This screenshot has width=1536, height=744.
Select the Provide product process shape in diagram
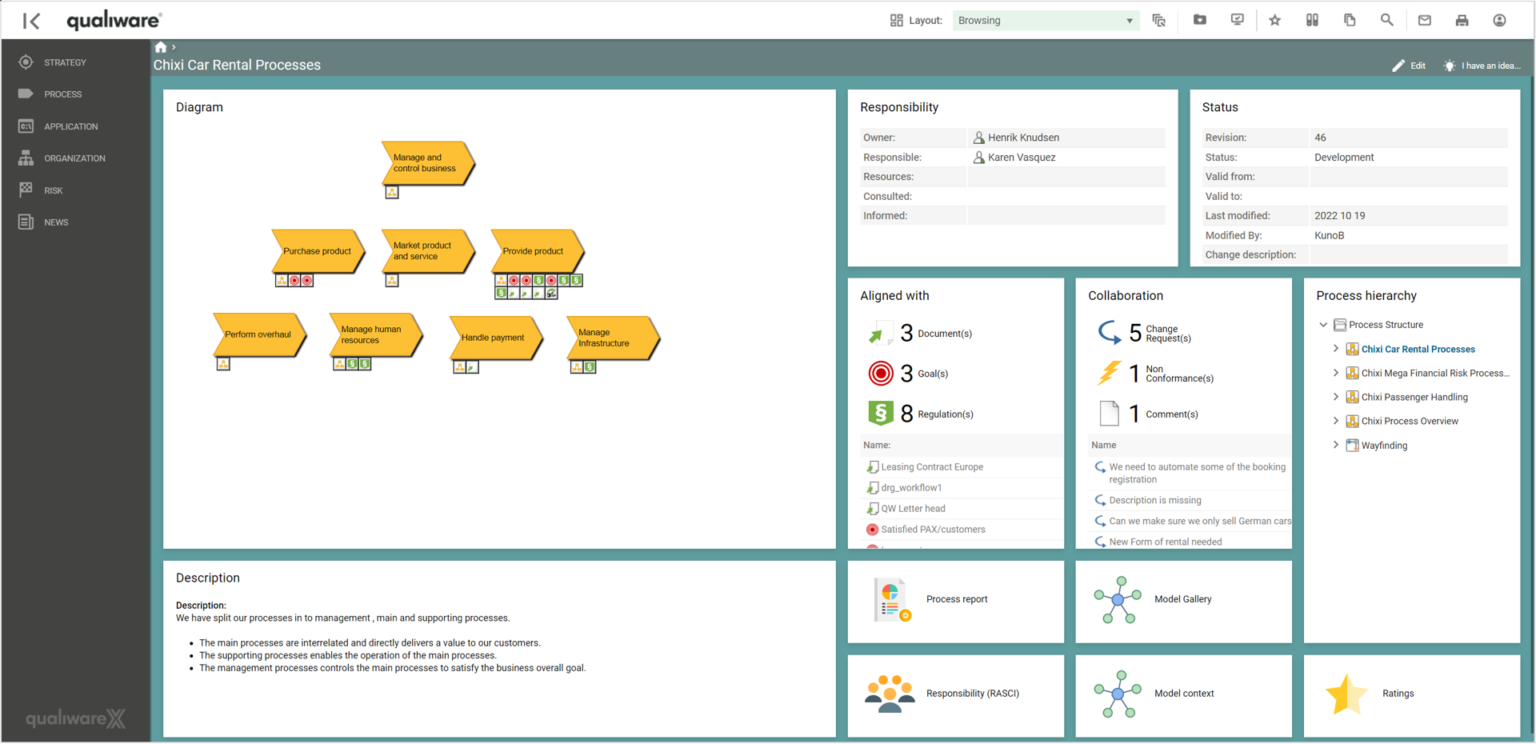tap(535, 251)
